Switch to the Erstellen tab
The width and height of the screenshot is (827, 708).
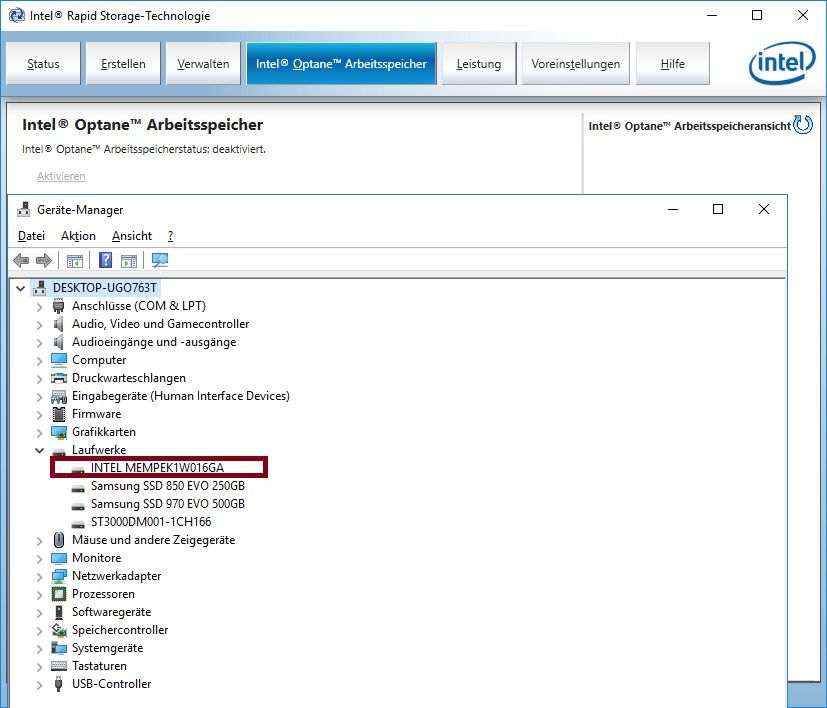pyautogui.click(x=123, y=63)
